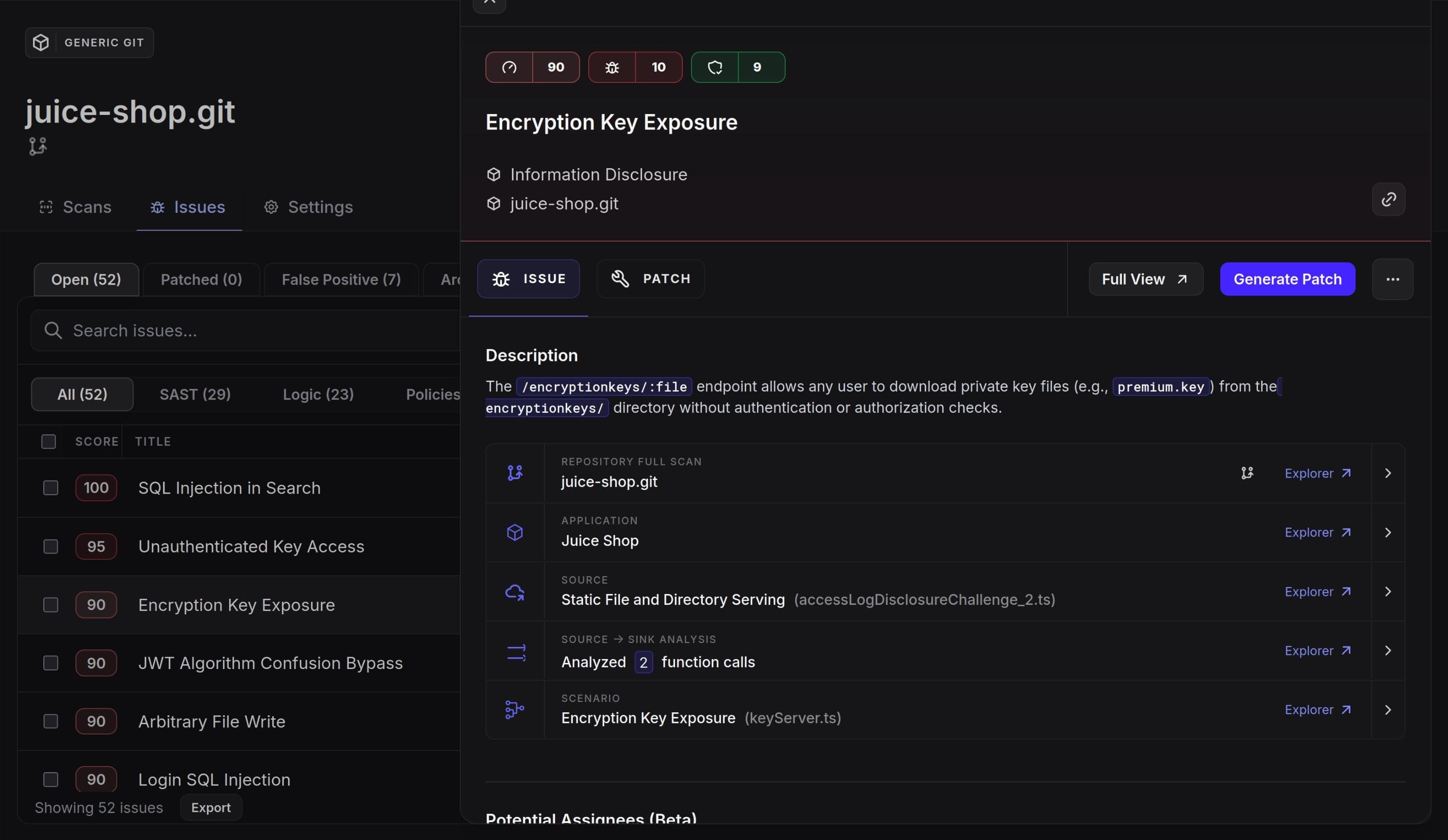Click the bug count badge icon

coord(612,67)
